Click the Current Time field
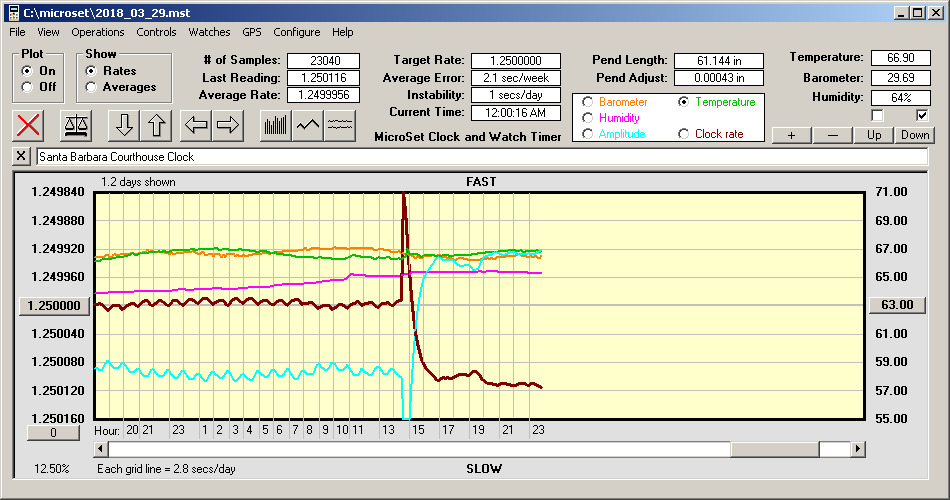 (516, 112)
